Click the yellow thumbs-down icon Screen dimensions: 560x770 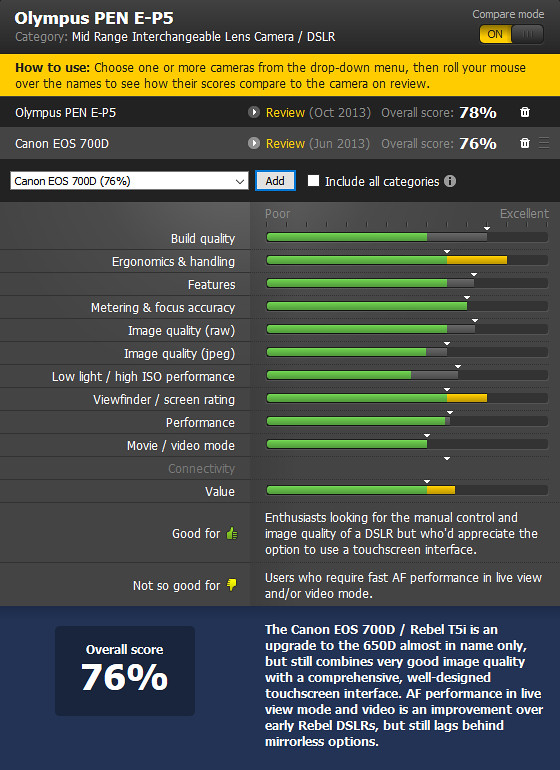point(232,585)
